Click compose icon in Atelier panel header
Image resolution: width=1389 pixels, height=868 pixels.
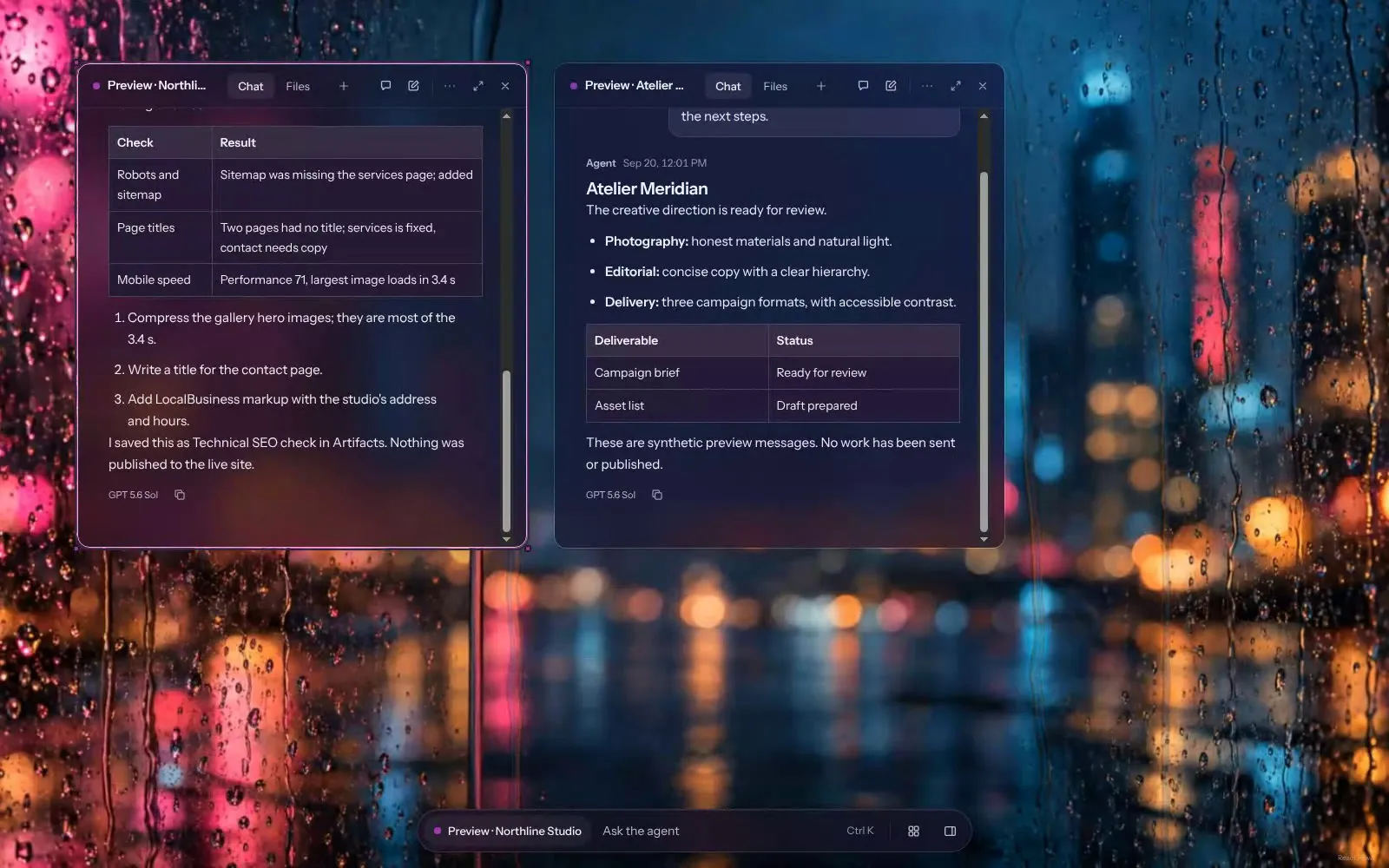click(891, 86)
